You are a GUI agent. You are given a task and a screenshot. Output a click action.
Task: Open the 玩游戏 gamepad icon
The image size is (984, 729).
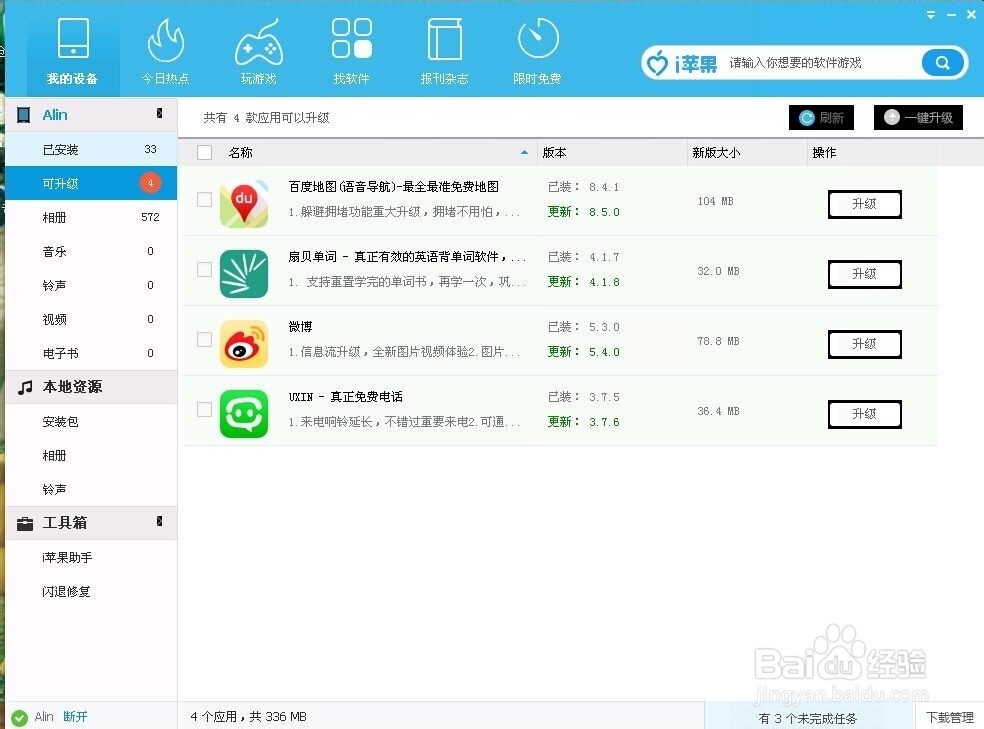pos(259,42)
